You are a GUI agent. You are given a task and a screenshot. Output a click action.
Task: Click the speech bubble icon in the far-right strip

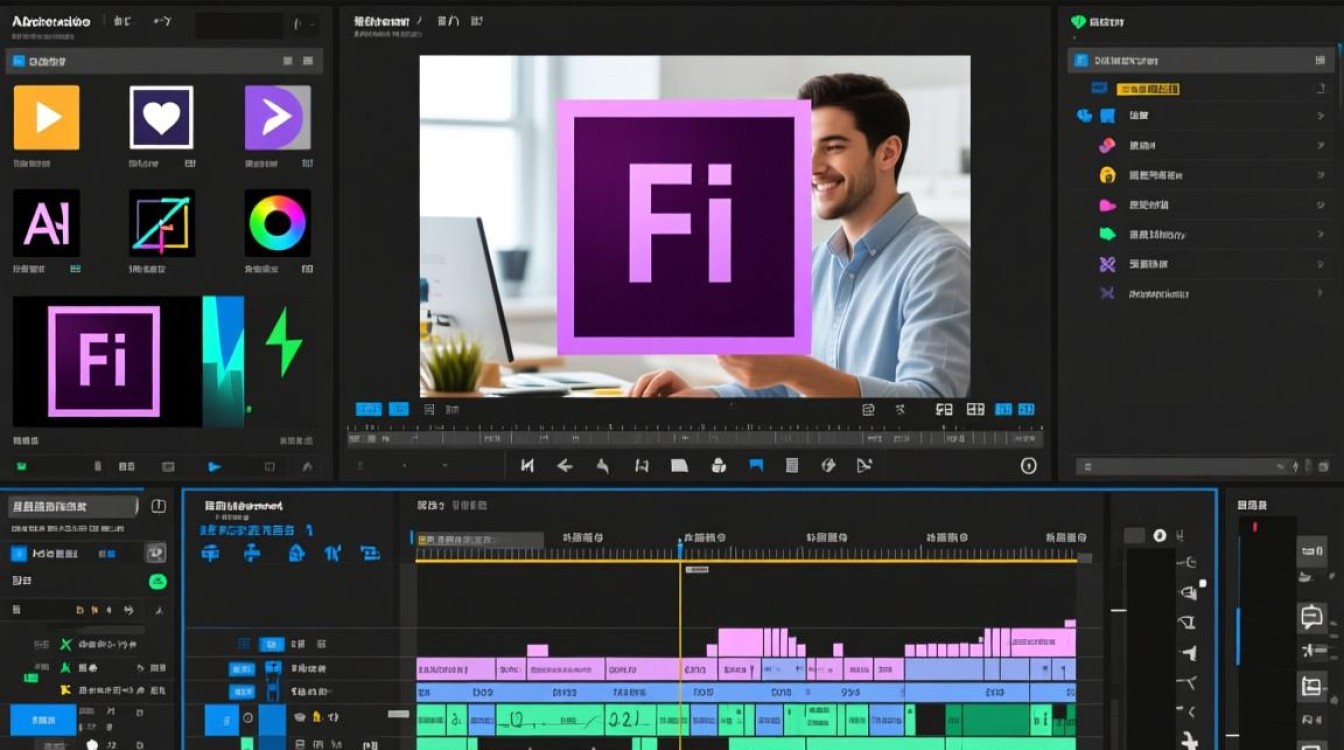[x=1311, y=617]
